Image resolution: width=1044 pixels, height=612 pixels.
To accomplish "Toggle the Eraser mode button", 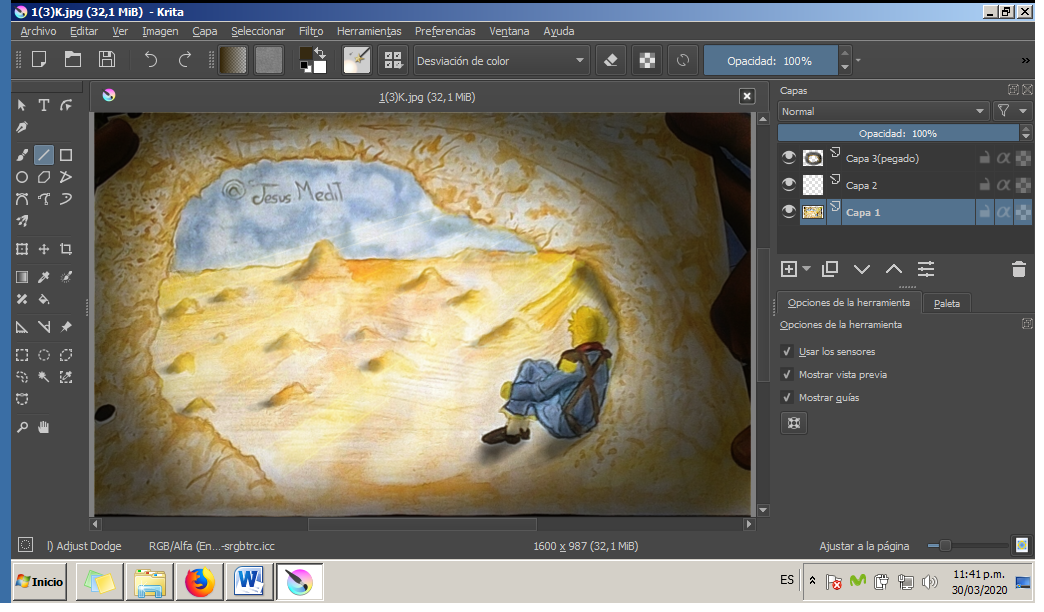I will click(612, 60).
